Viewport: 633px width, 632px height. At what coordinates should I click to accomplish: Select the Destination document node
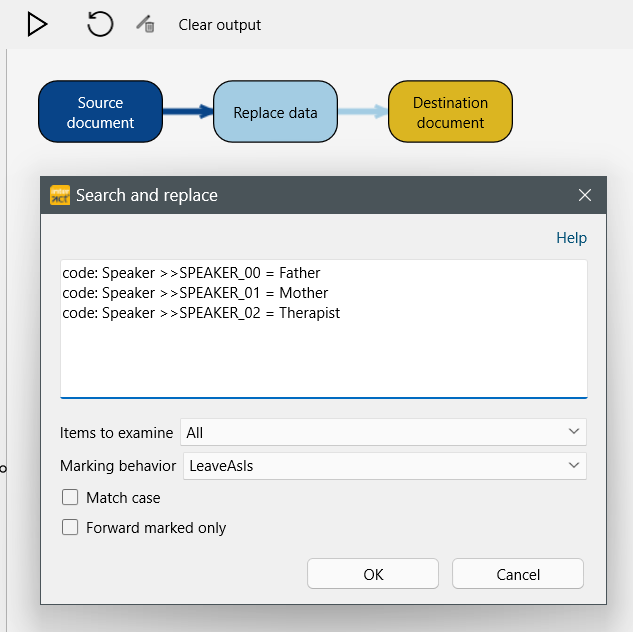pyautogui.click(x=450, y=112)
